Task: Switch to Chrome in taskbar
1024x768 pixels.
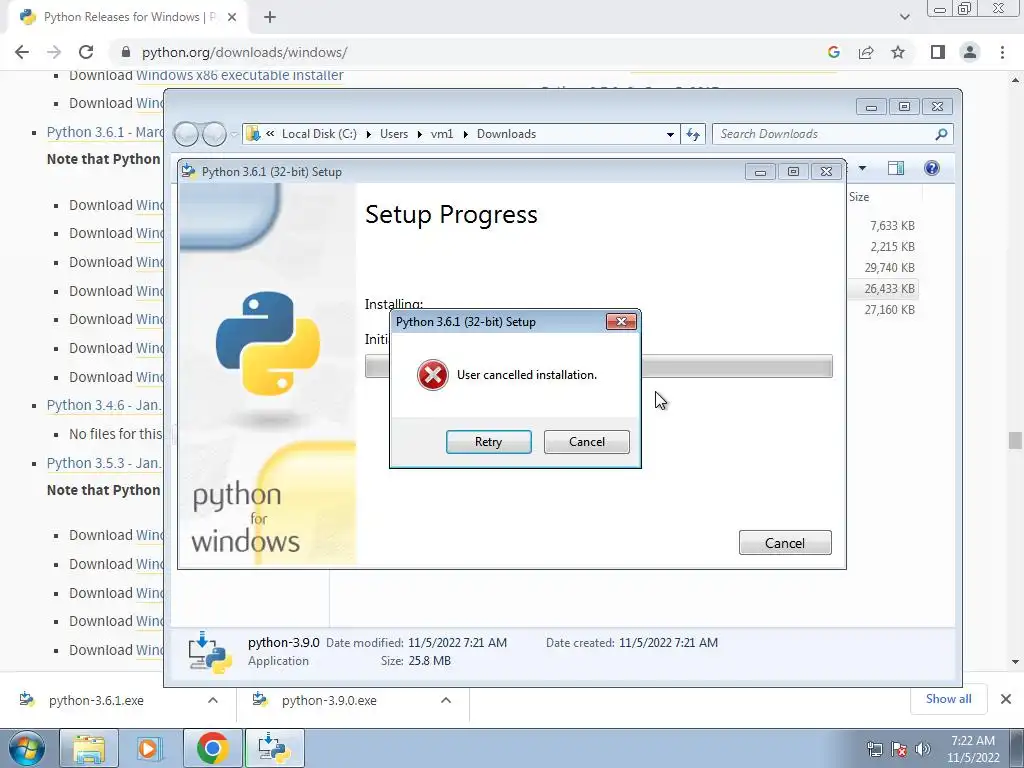Action: tap(212, 748)
